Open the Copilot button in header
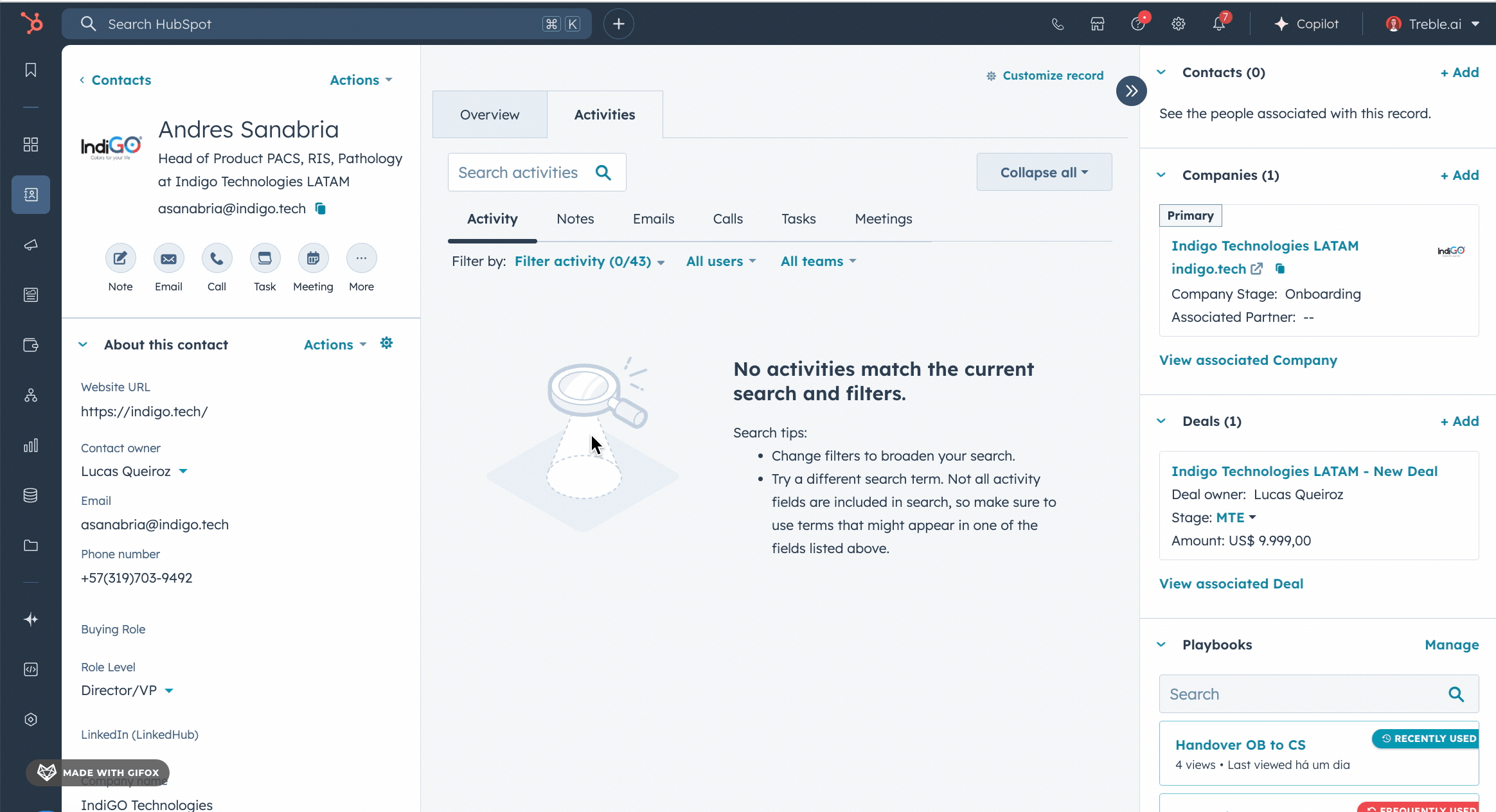 pos(1306,24)
